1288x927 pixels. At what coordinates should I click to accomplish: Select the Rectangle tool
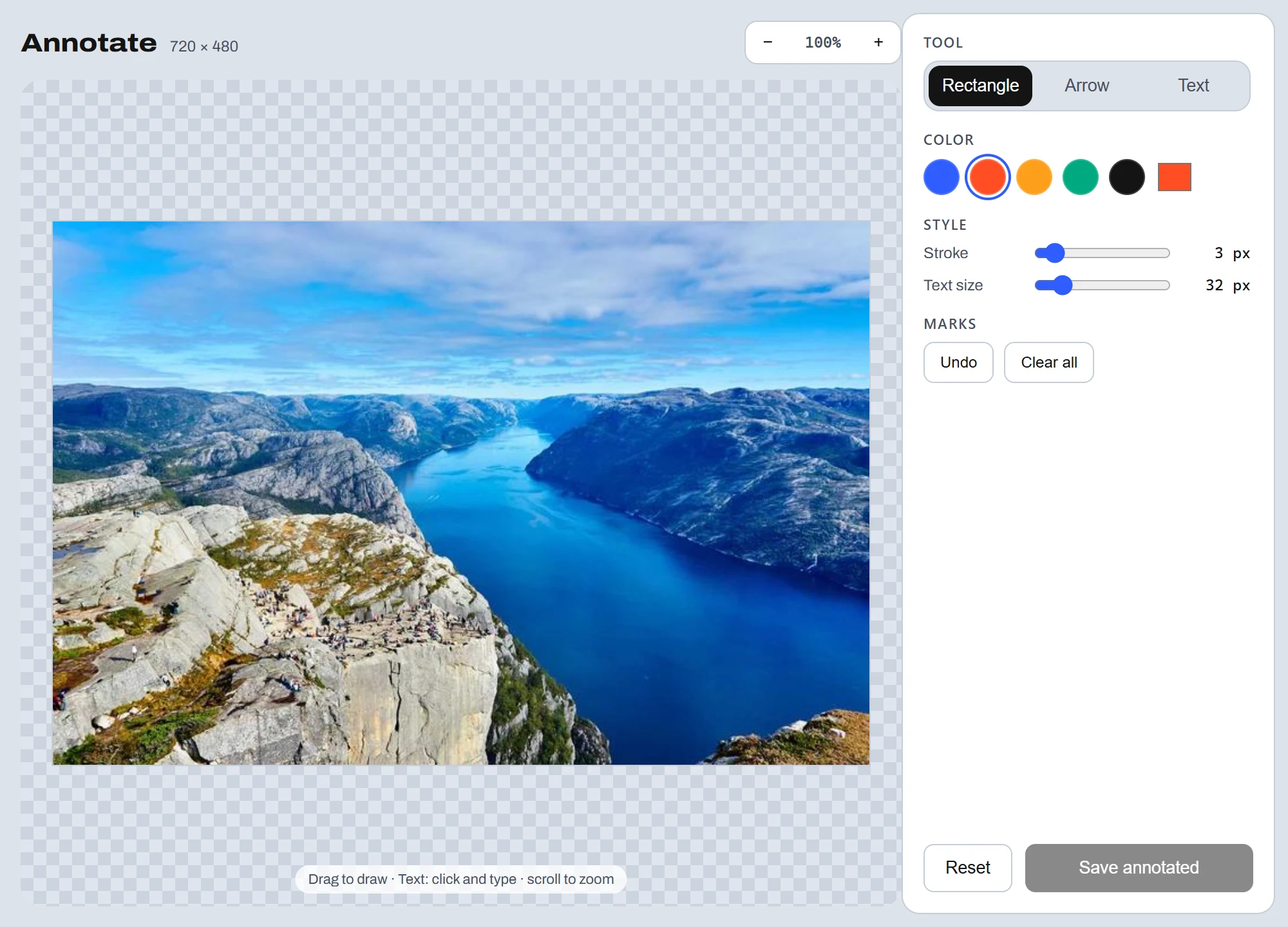pos(980,86)
